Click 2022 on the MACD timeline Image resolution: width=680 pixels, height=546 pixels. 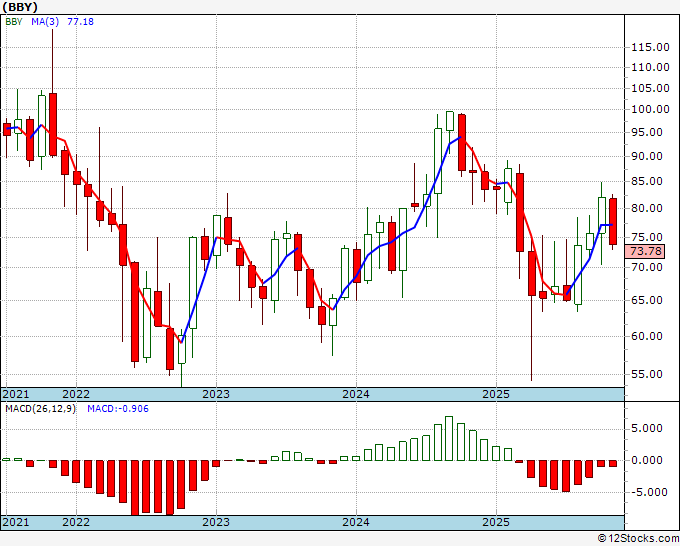point(76,522)
